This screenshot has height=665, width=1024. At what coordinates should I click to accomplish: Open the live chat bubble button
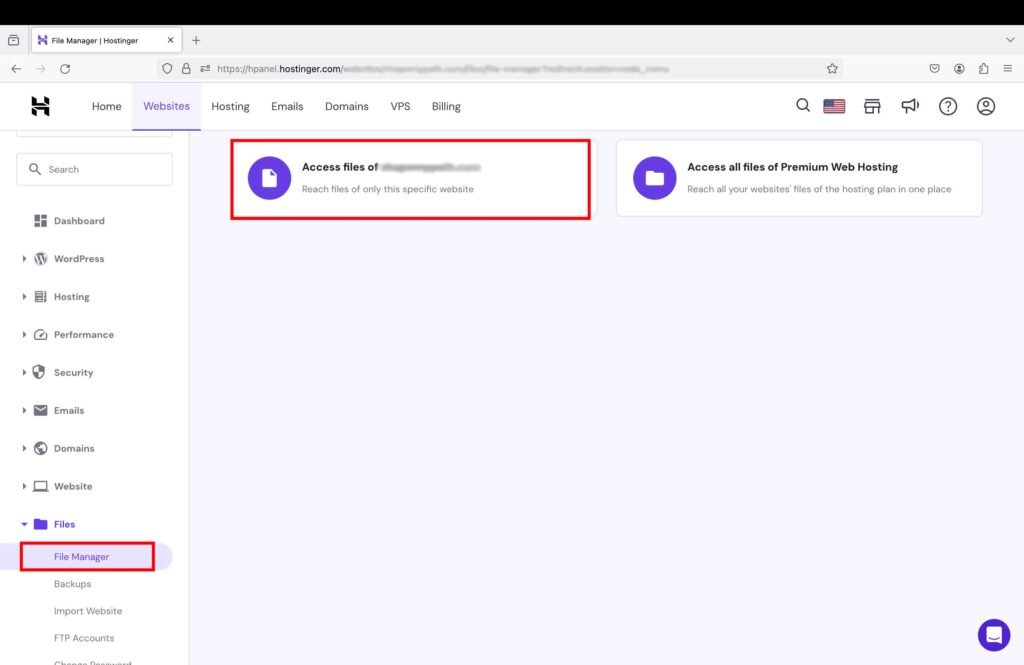tap(993, 635)
